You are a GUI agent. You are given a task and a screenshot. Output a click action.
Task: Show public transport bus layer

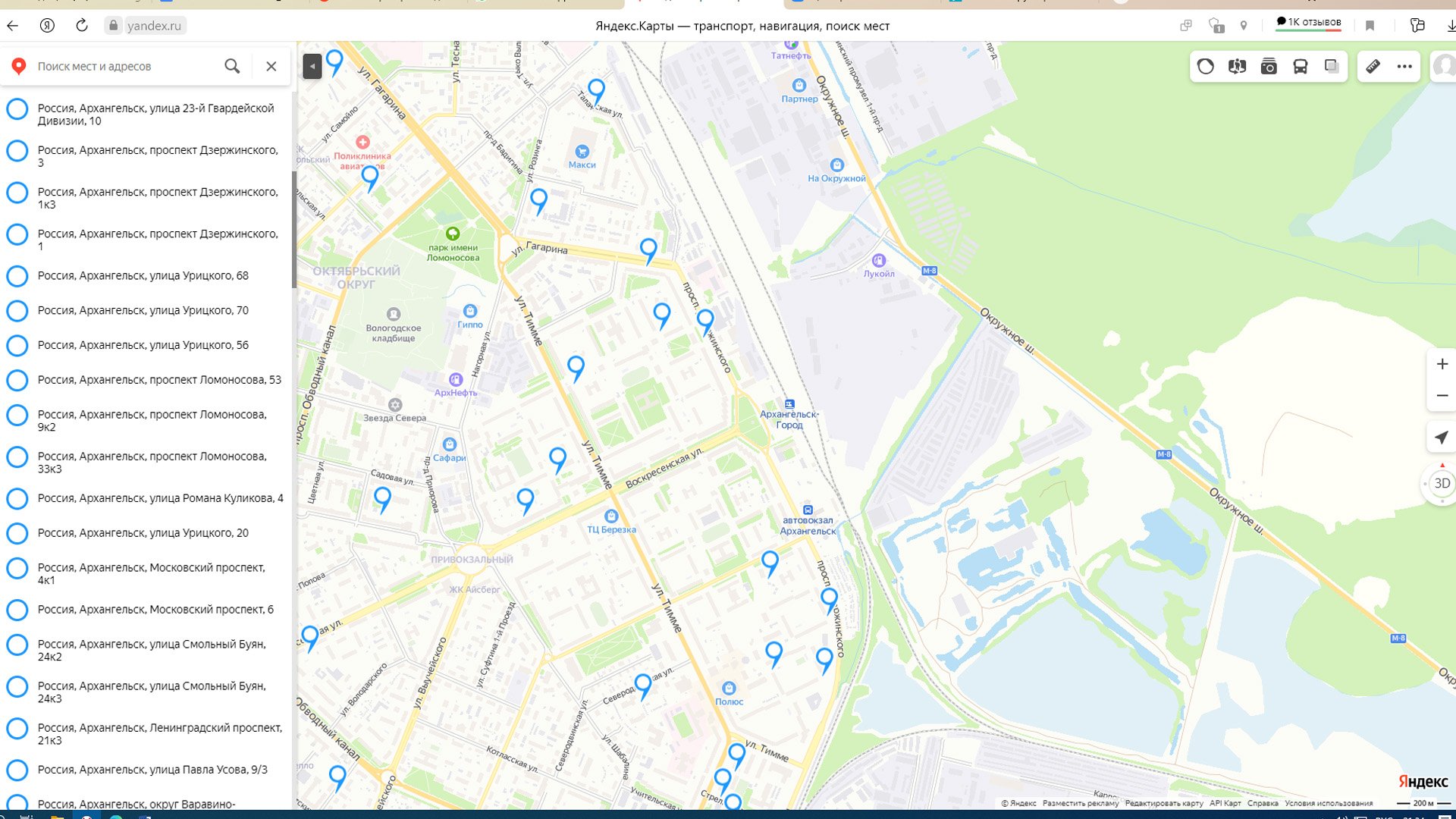tap(1301, 67)
